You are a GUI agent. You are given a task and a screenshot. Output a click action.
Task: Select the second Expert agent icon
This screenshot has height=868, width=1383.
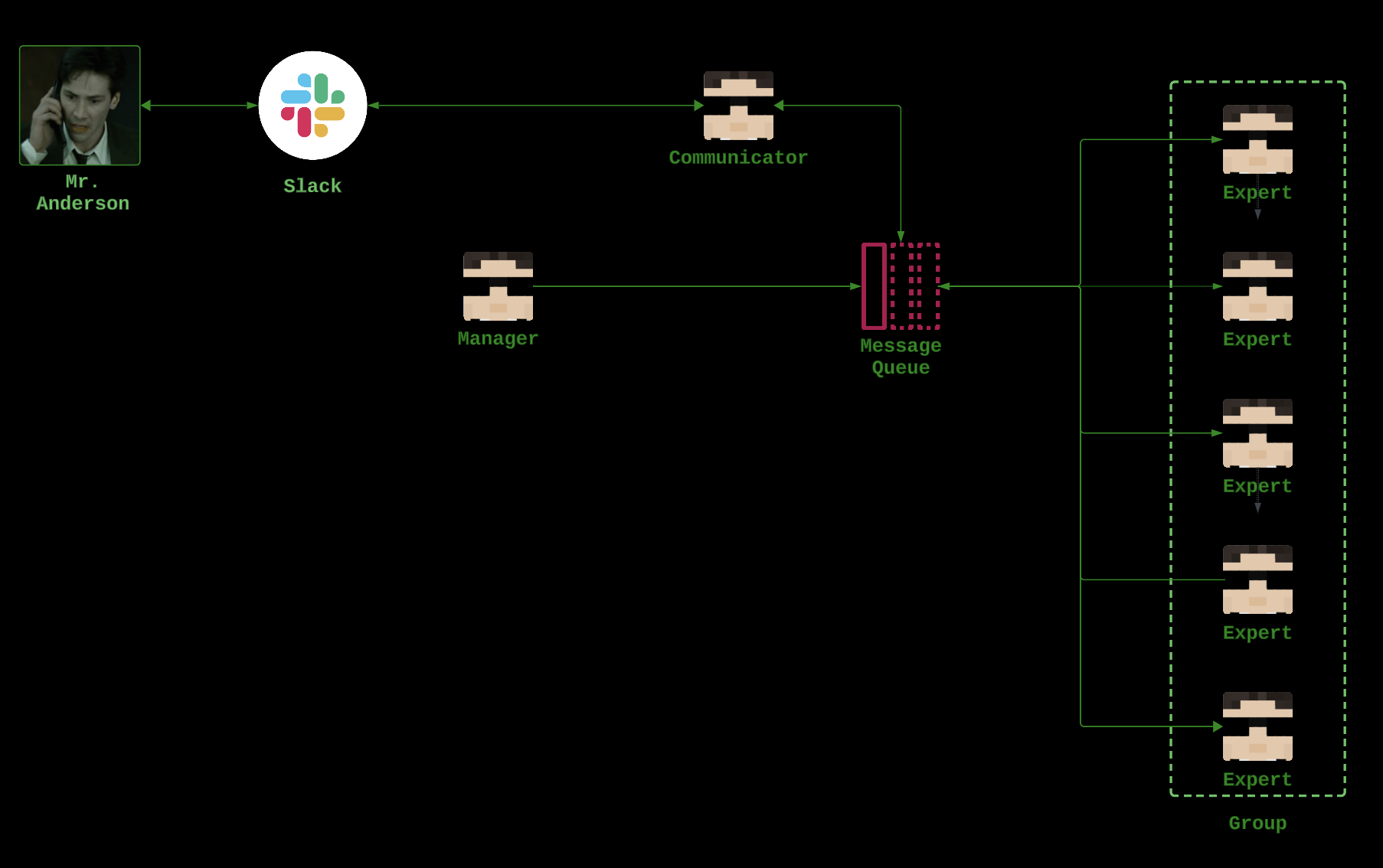pos(1257,286)
